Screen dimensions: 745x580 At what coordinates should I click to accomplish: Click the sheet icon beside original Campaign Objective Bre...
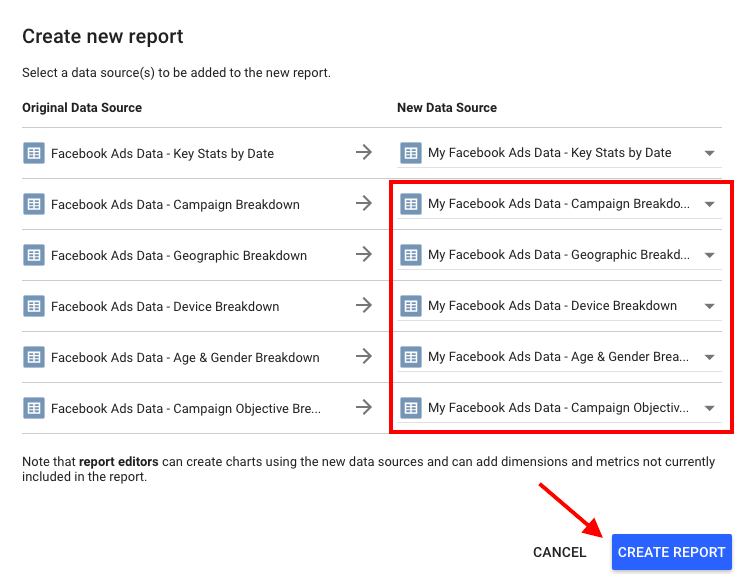(x=34, y=408)
